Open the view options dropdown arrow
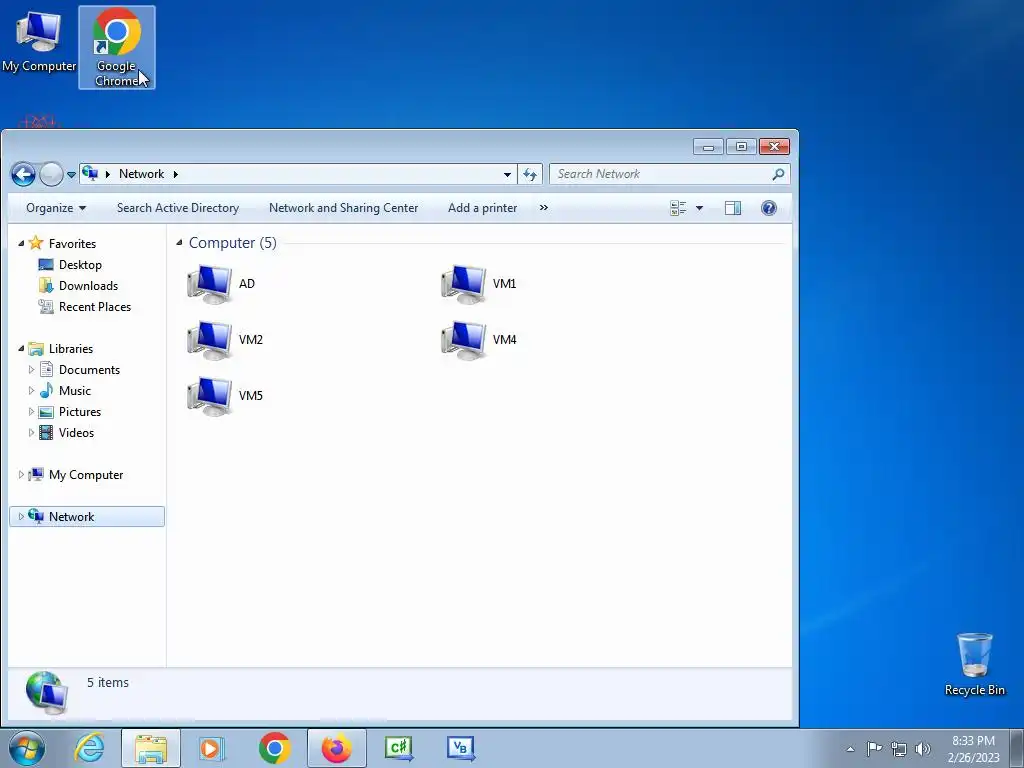Screen dimensions: 1024x768 point(699,208)
